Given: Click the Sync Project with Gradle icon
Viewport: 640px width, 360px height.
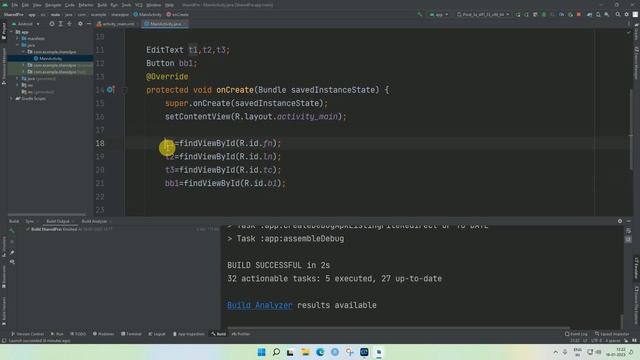Looking at the screenshot, I should (589, 14).
